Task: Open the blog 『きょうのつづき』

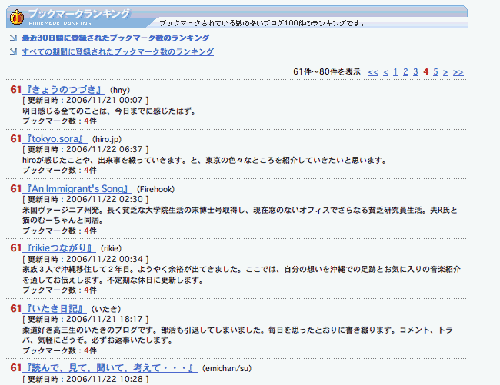Action: tap(63, 90)
